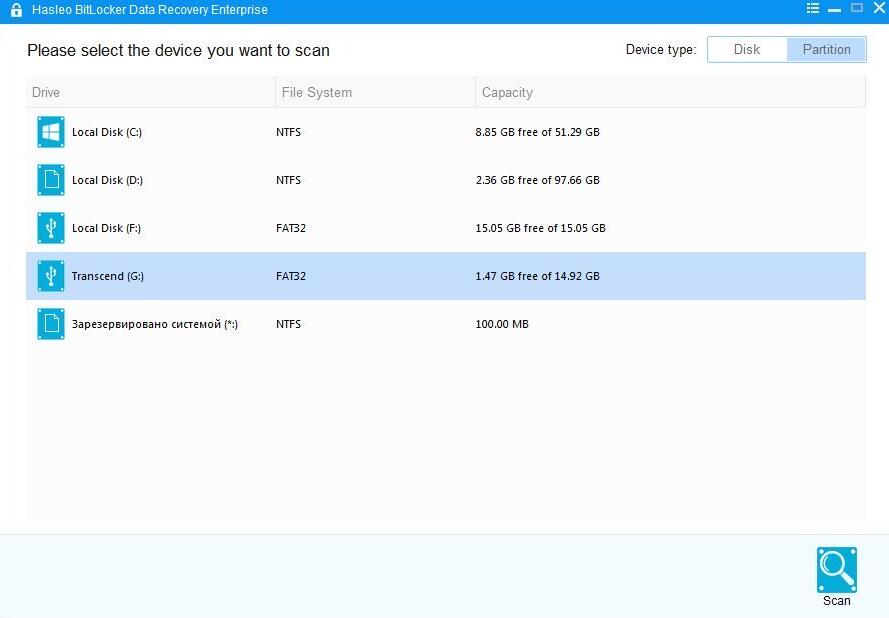This screenshot has width=889, height=618.
Task: Click capacity 15.05 GB free of 15.05 GB
Action: pyautogui.click(x=540, y=228)
